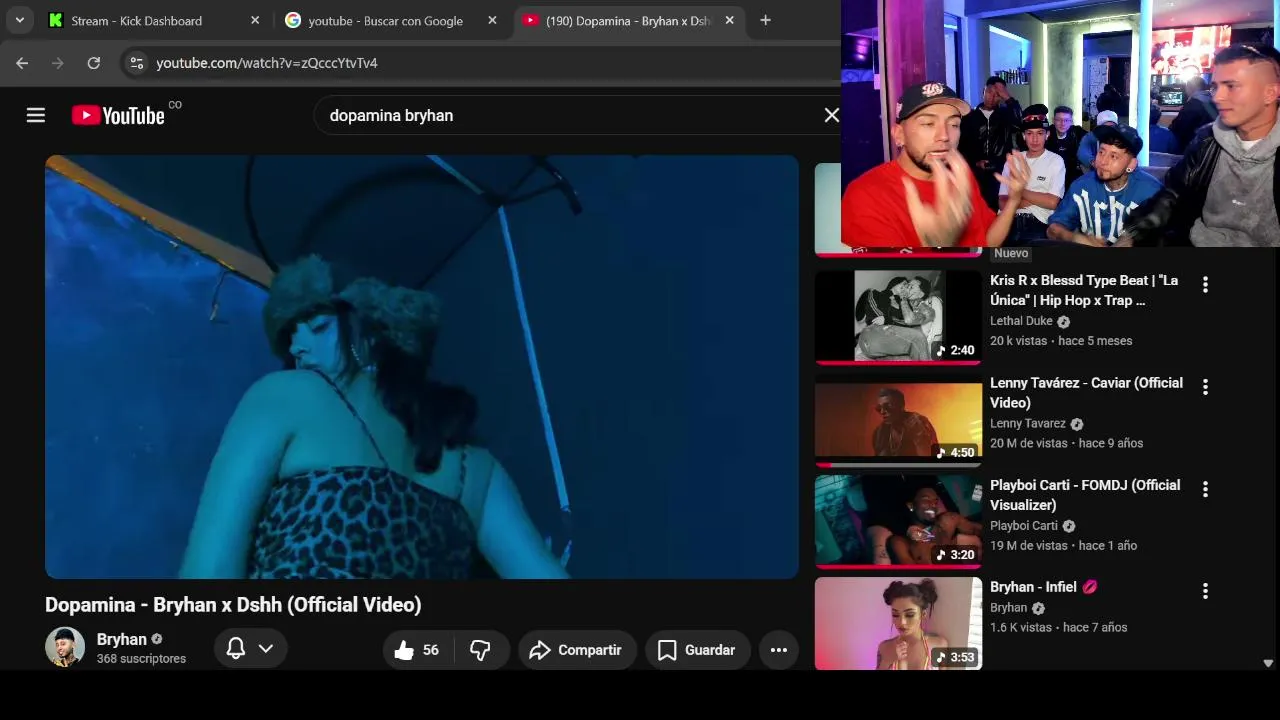Select the Dopamina - Bryhan YouTube tab

click(629, 20)
